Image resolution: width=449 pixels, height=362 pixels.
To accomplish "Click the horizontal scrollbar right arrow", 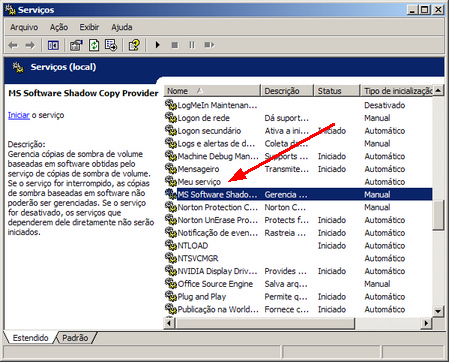I will coord(426,323).
